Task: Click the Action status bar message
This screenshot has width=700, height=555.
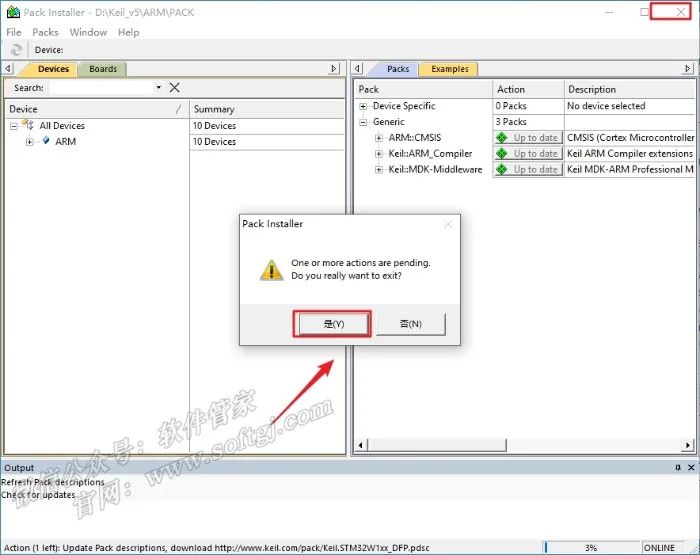Action: pos(217,547)
